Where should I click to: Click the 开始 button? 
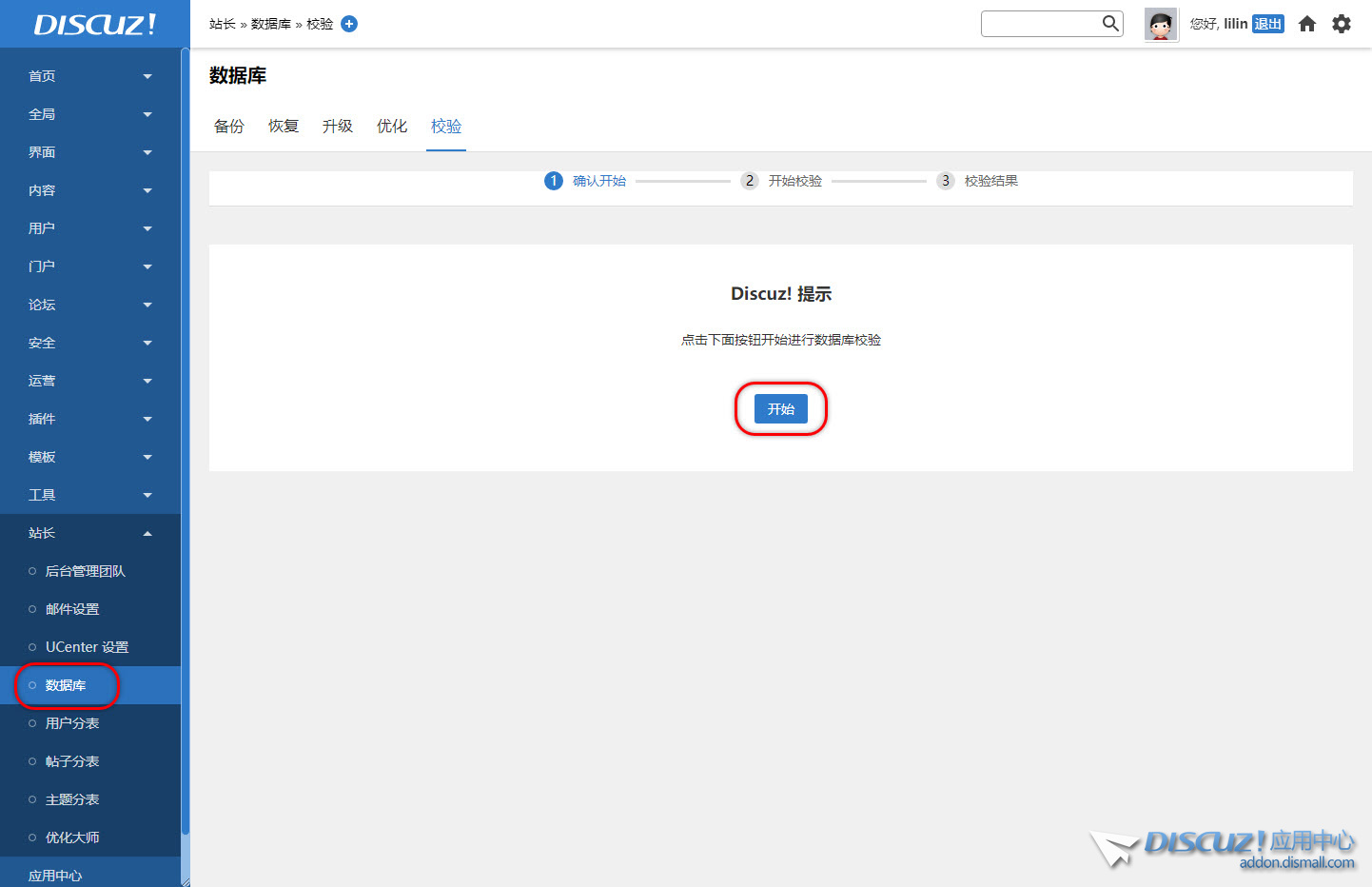coord(781,409)
